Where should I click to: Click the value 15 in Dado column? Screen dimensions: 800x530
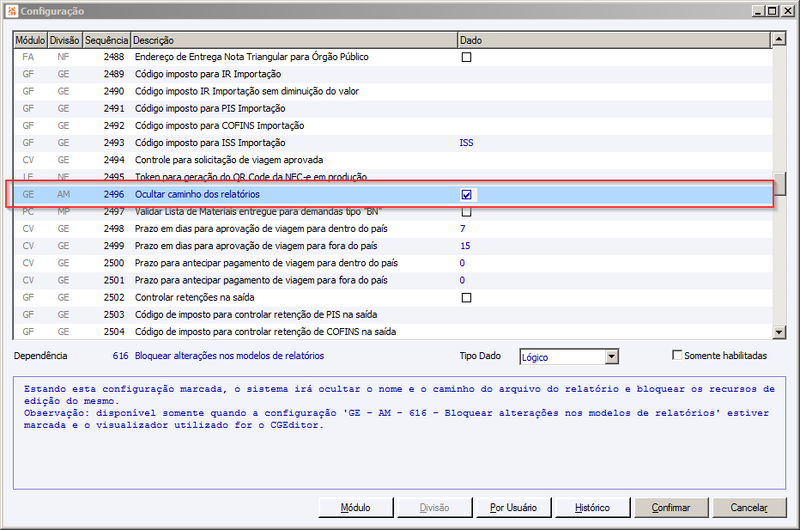[465, 246]
